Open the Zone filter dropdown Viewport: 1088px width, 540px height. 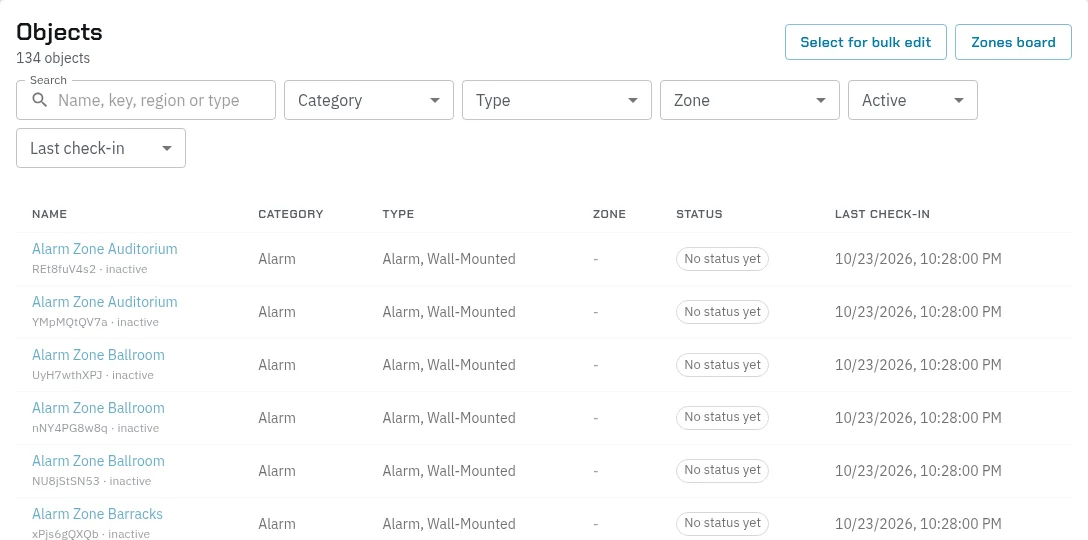point(749,100)
